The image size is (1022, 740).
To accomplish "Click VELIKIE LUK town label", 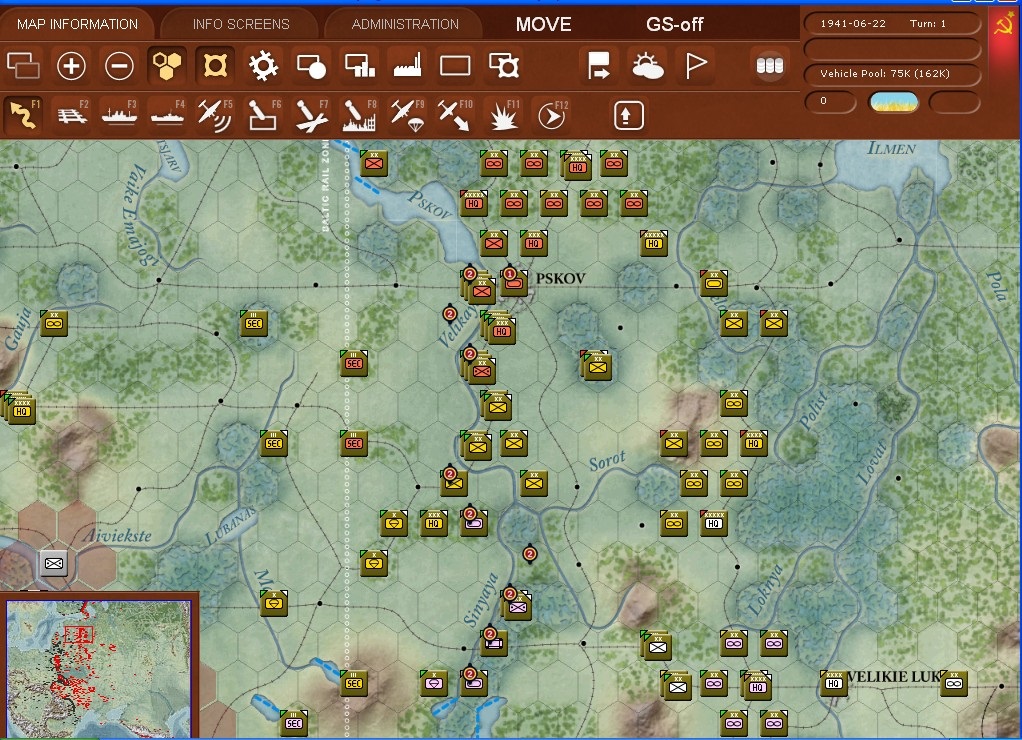I will [x=894, y=677].
